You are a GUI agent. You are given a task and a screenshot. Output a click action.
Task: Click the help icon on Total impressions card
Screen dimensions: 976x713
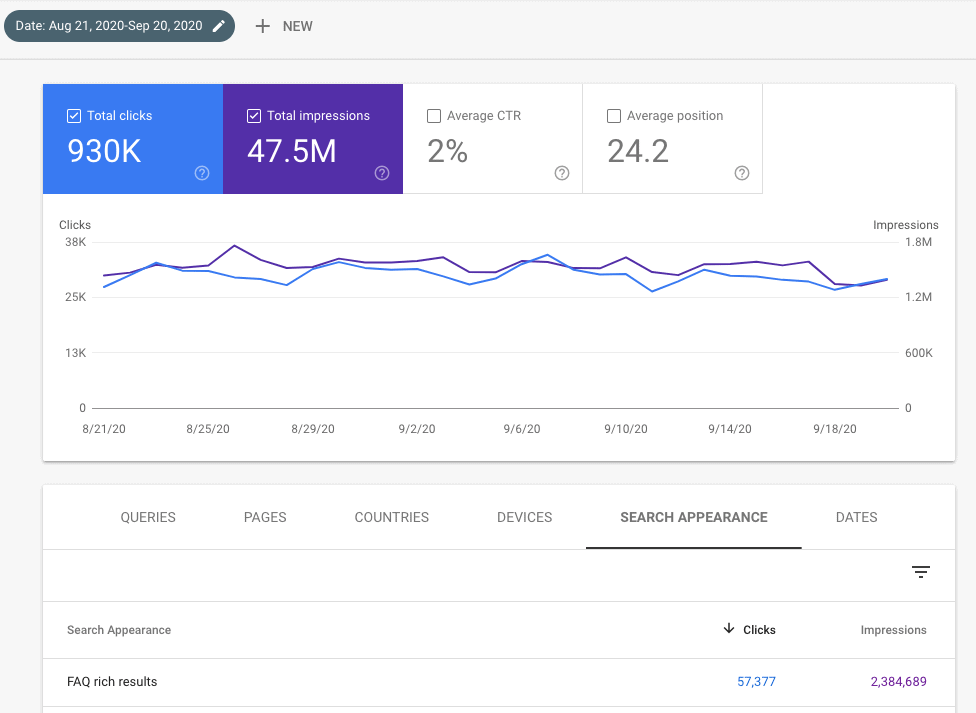(382, 173)
